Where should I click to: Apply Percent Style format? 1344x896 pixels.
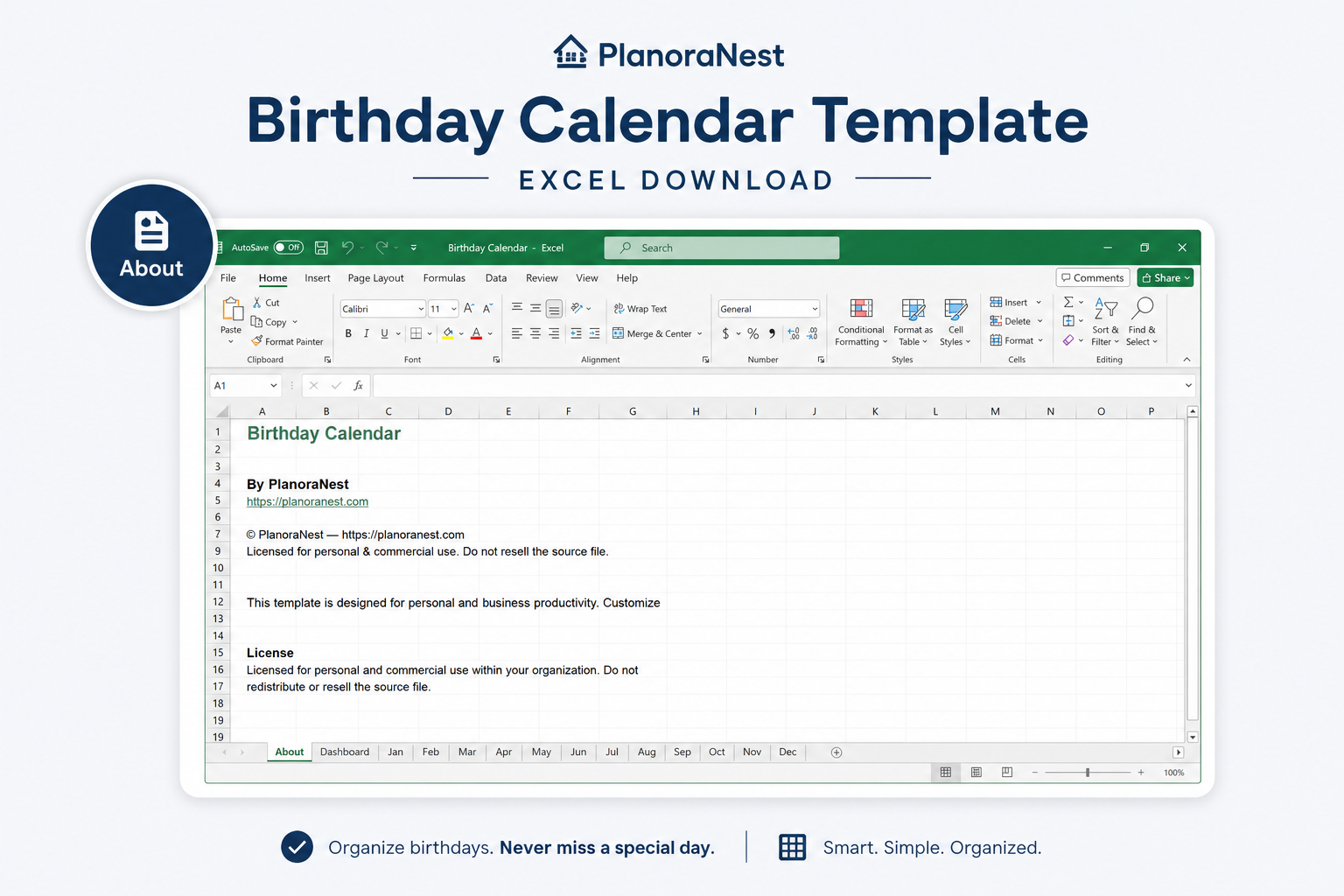pos(752,333)
